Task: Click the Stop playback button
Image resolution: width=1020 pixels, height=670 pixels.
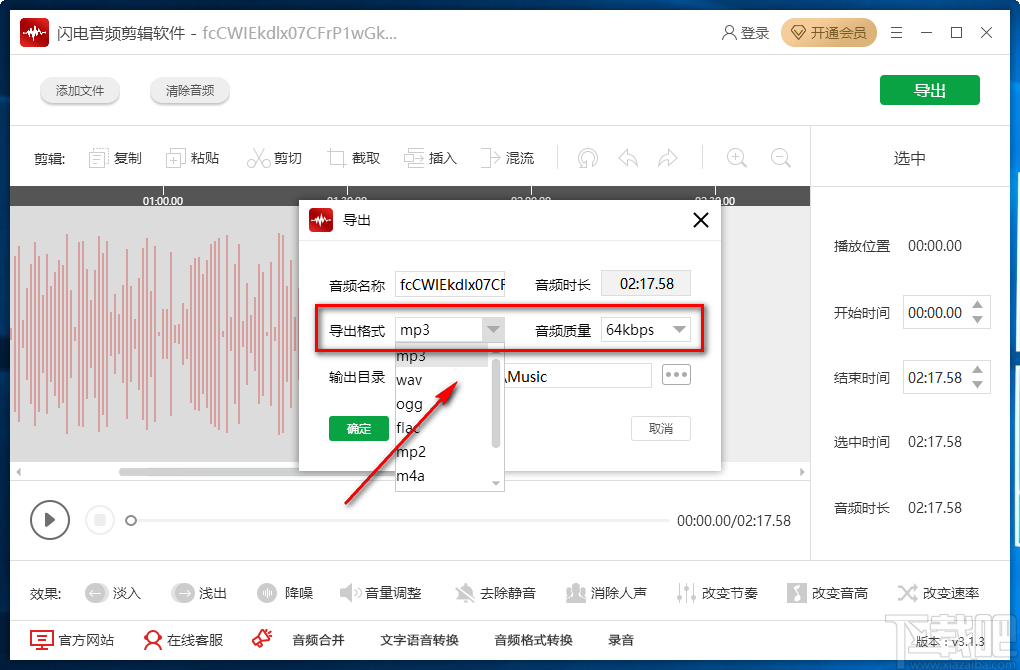Action: (x=100, y=520)
